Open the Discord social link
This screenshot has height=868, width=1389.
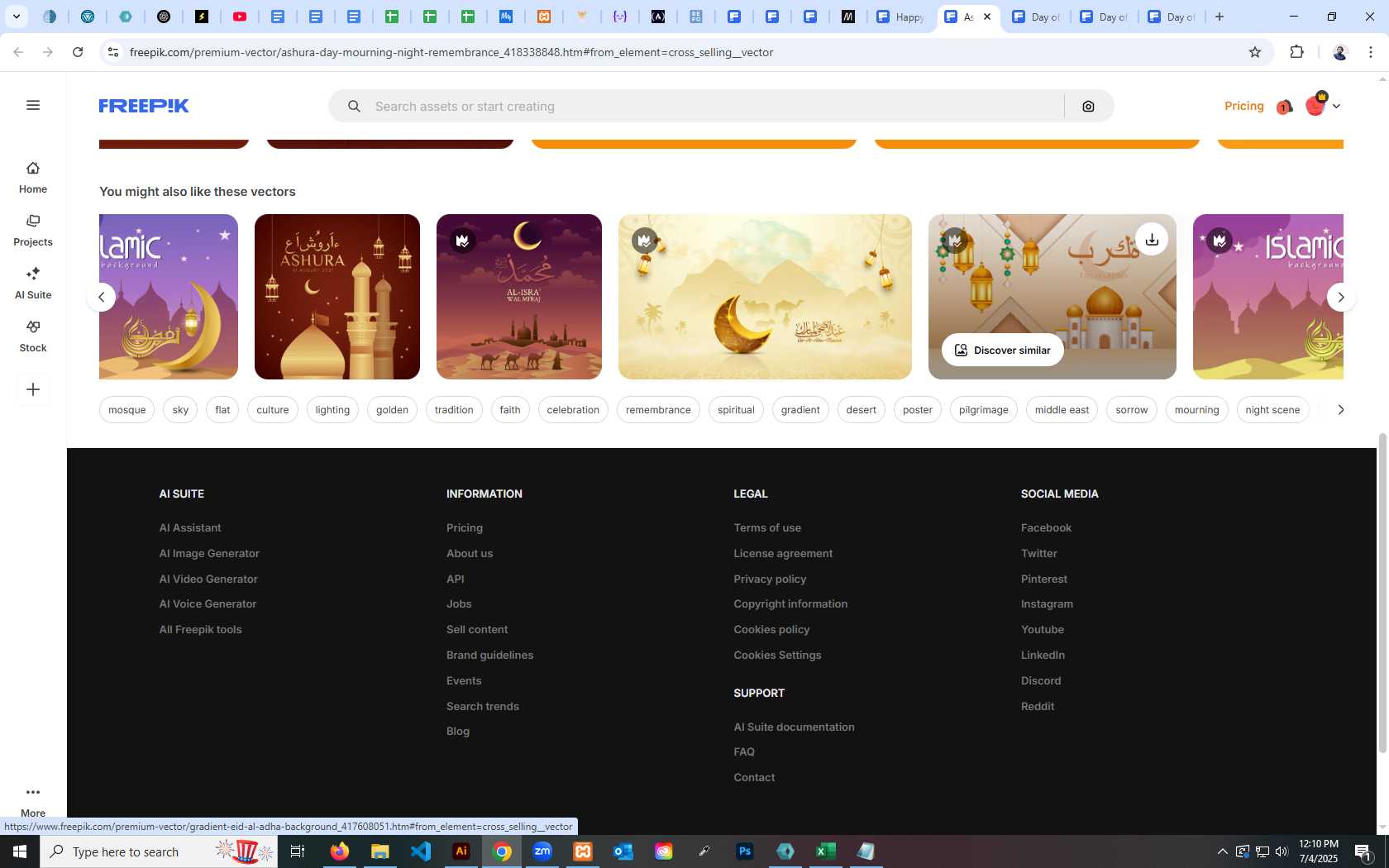[1041, 680]
